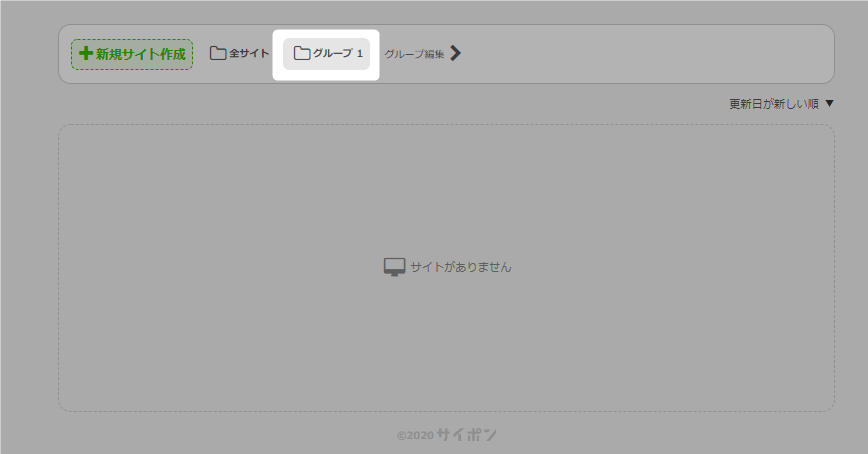Click the green plus icon for new site
Viewport: 868px width, 454px height.
[x=86, y=53]
